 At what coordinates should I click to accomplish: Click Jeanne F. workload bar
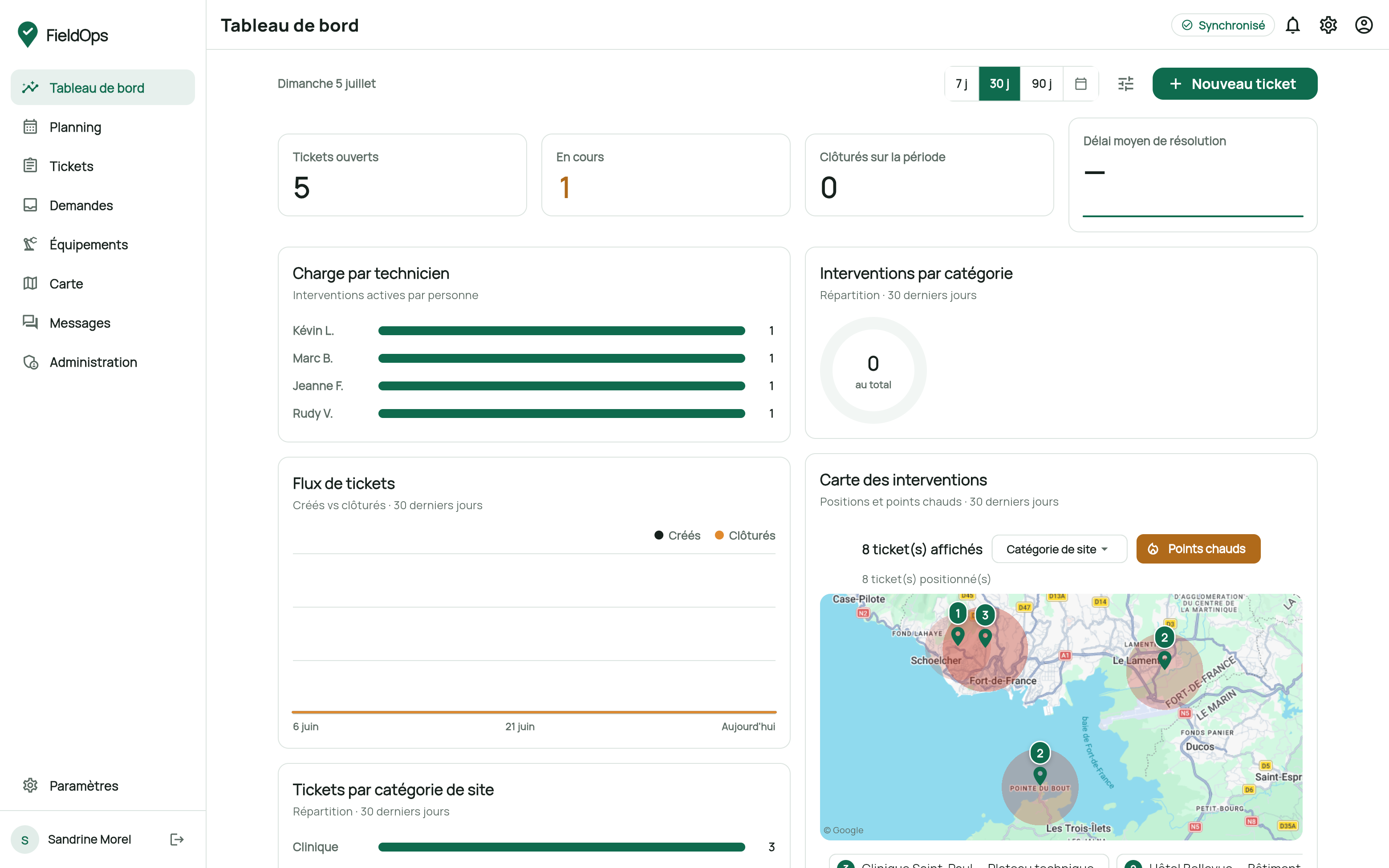tap(561, 386)
